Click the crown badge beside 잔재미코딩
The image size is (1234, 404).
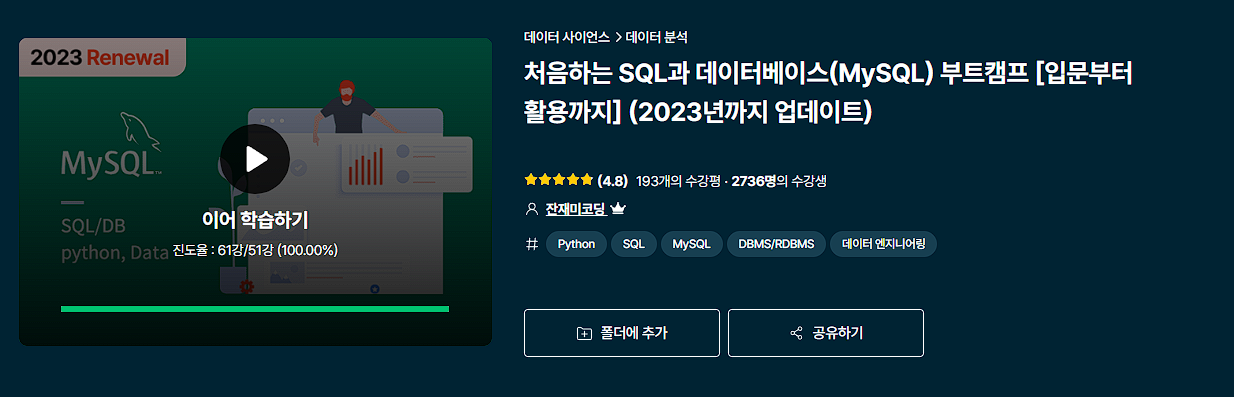pos(618,209)
